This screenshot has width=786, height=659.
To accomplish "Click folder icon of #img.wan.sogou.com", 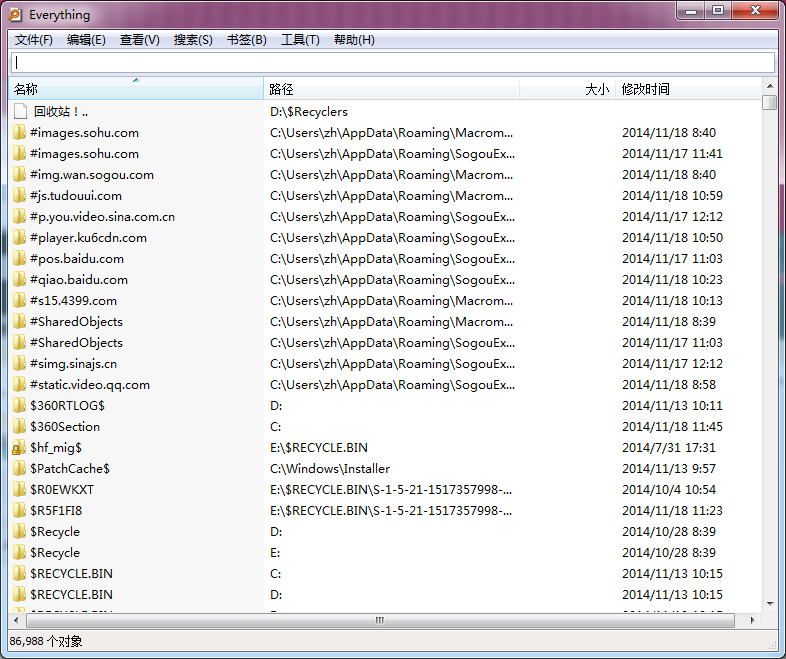I will coord(19,174).
